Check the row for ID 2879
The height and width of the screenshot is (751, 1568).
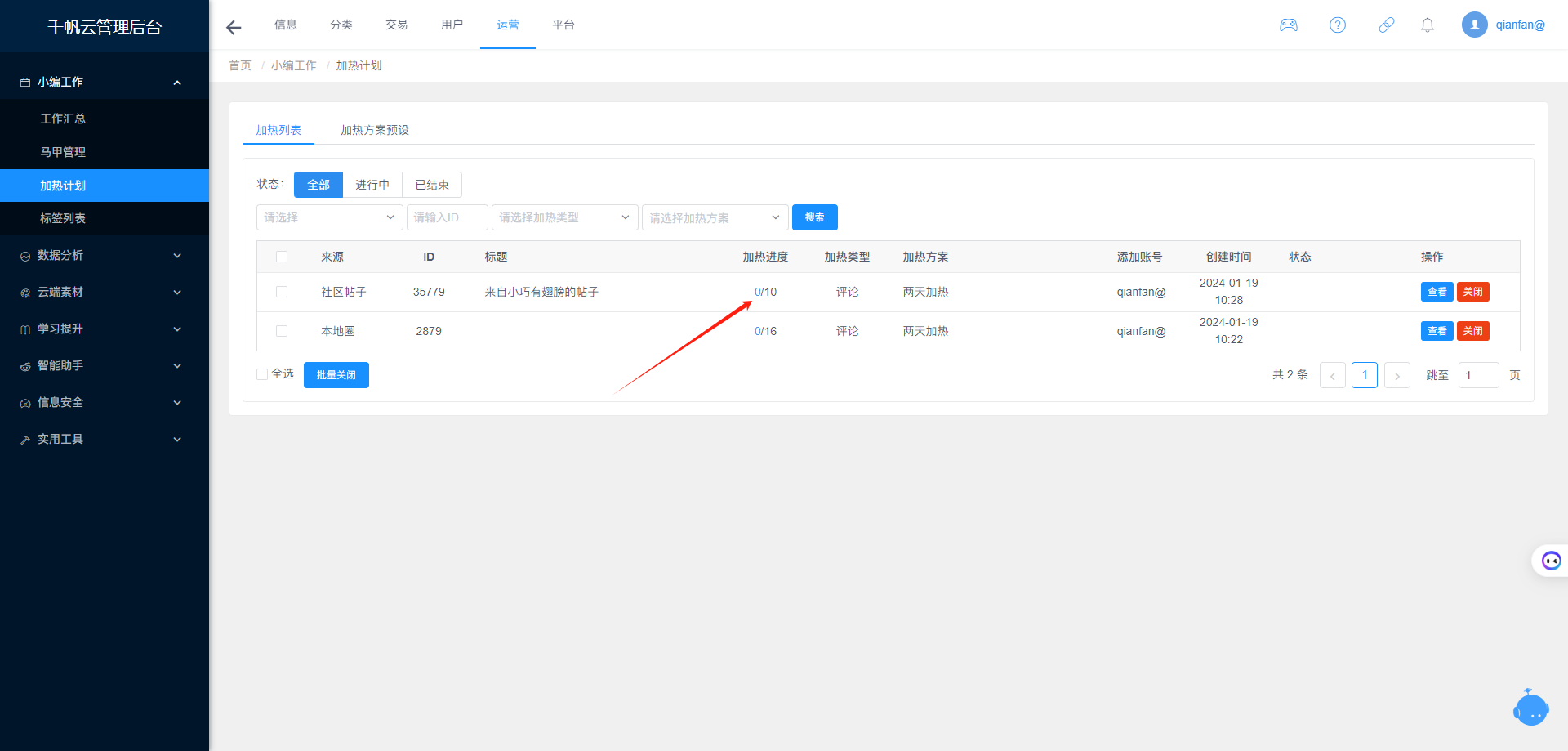click(282, 331)
